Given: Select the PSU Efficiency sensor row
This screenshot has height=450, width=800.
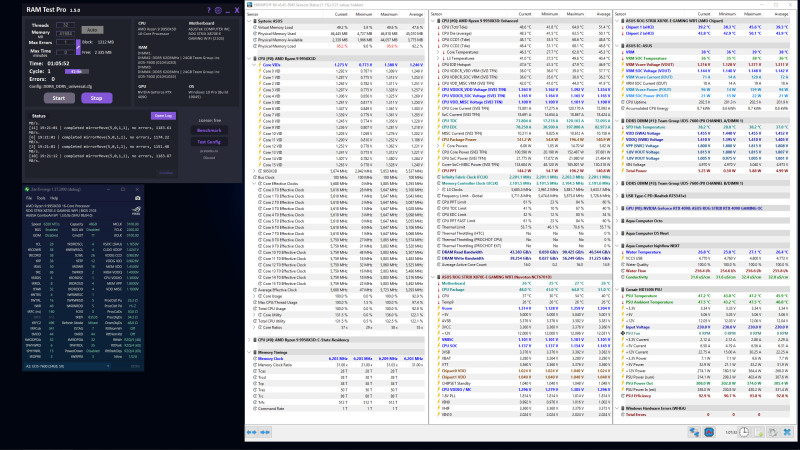Looking at the screenshot, I should (705, 396).
